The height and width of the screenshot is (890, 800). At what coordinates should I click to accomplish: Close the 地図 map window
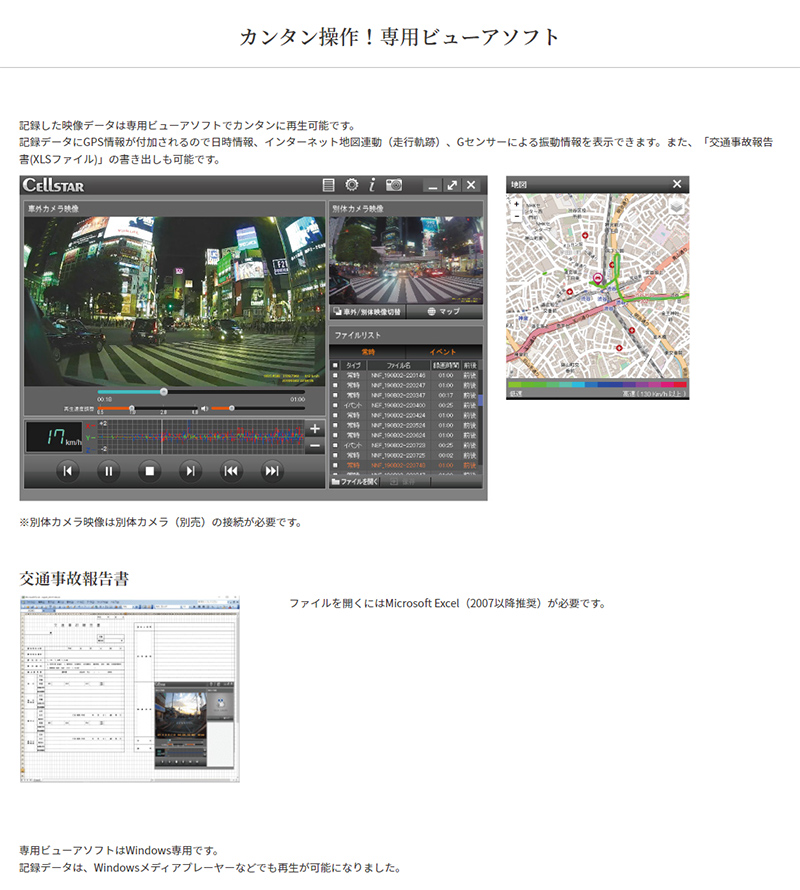(x=677, y=184)
